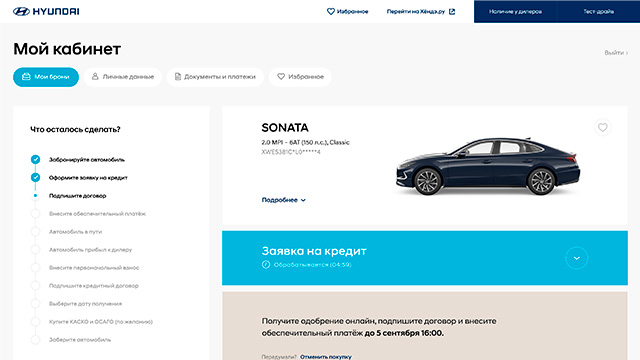Click step circle Внесите первоначальный взнос
Screen dimensions: 640x360
click(36, 267)
